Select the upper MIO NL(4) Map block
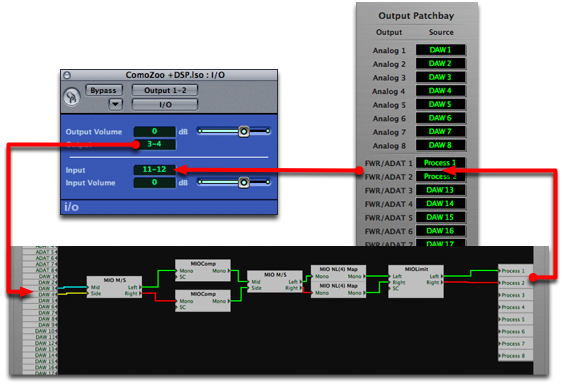 (338, 273)
